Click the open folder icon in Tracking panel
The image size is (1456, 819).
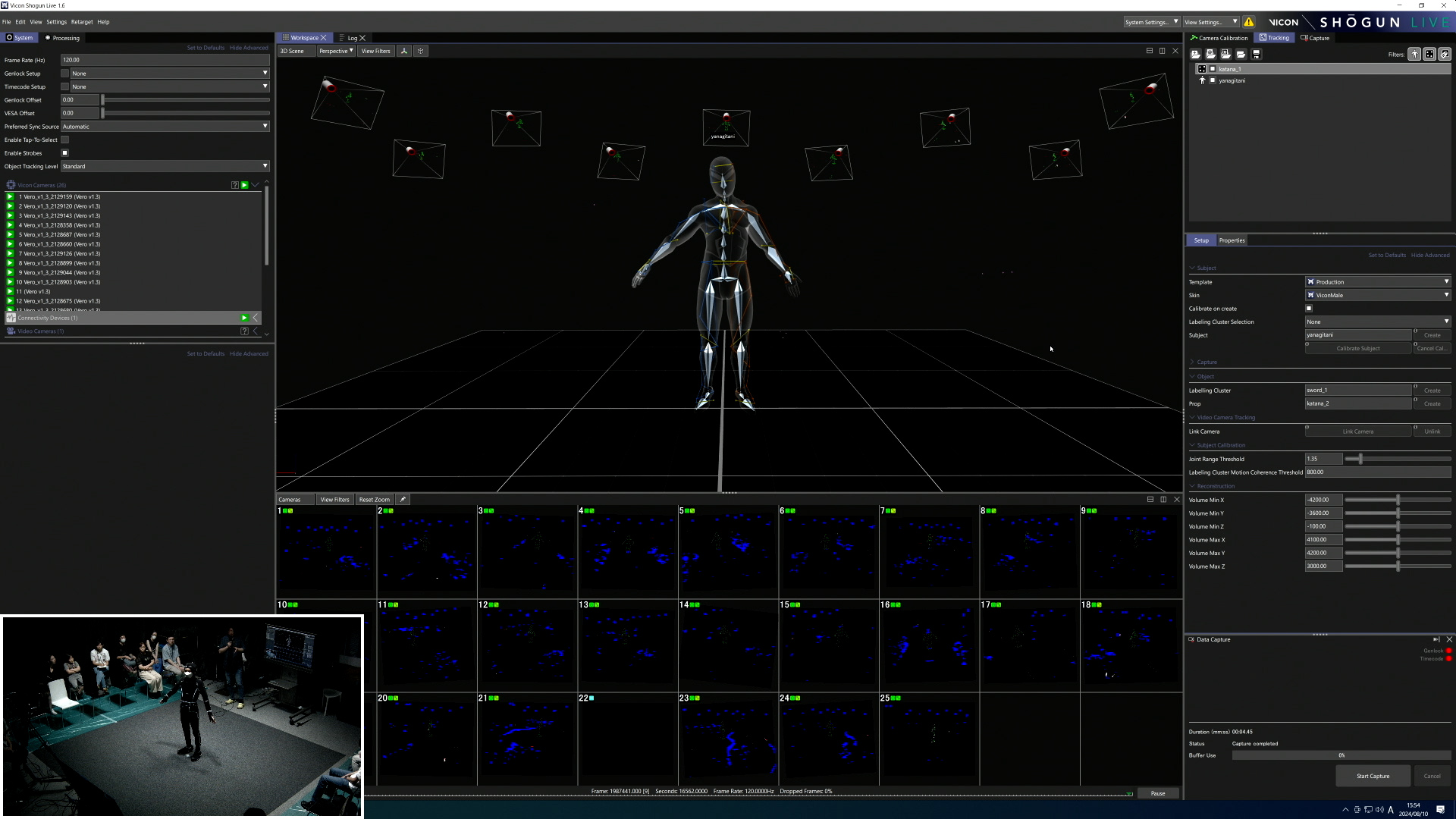[x=1241, y=54]
